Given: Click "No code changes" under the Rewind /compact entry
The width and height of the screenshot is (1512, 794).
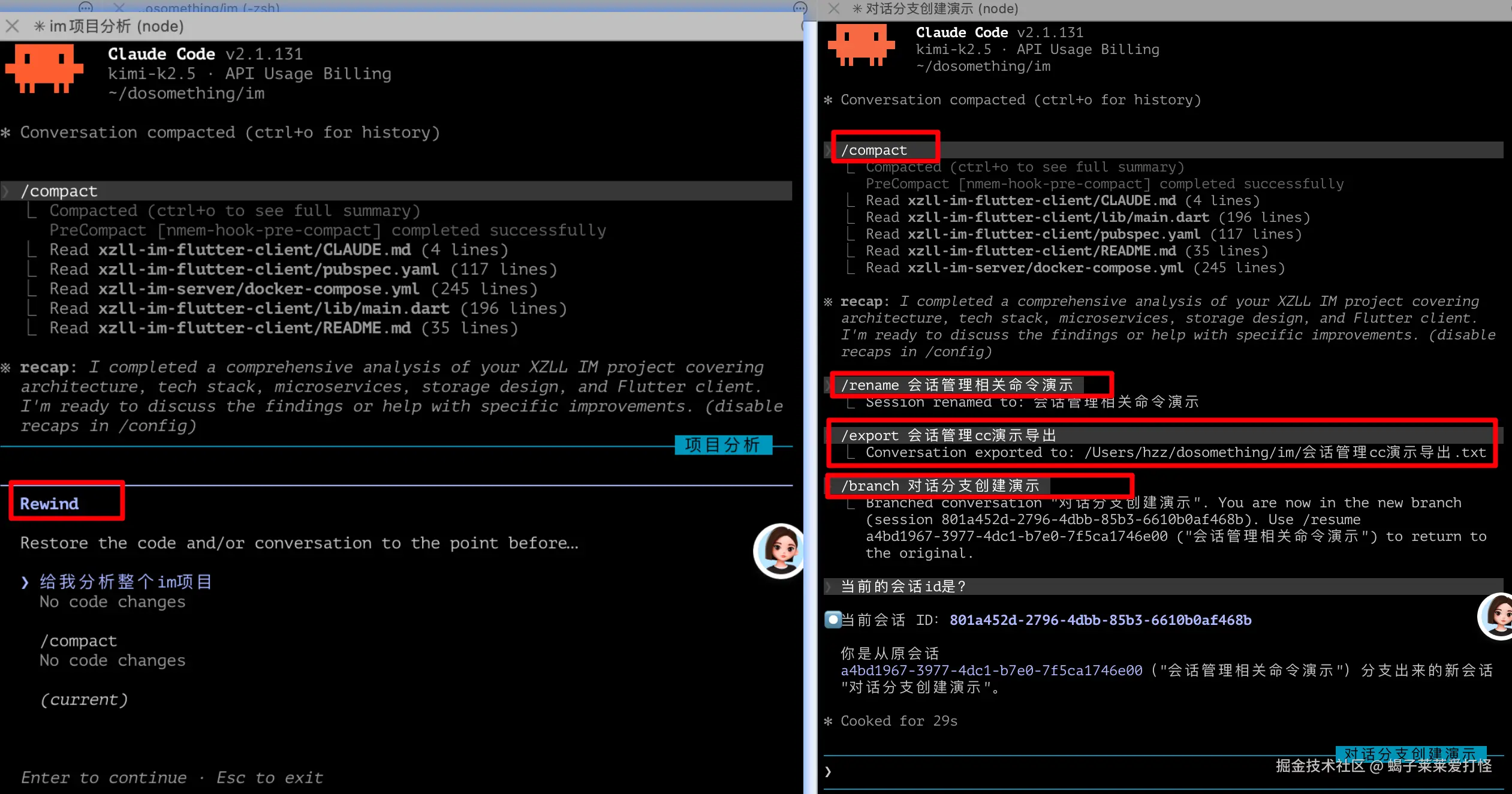Looking at the screenshot, I should coord(113,660).
